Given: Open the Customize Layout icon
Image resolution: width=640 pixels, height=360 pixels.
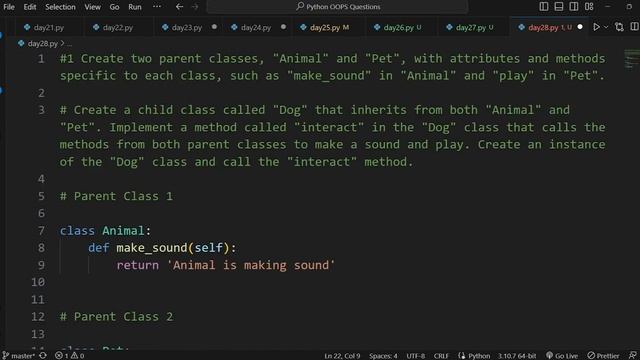Looking at the screenshot, I should pyautogui.click(x=589, y=7).
